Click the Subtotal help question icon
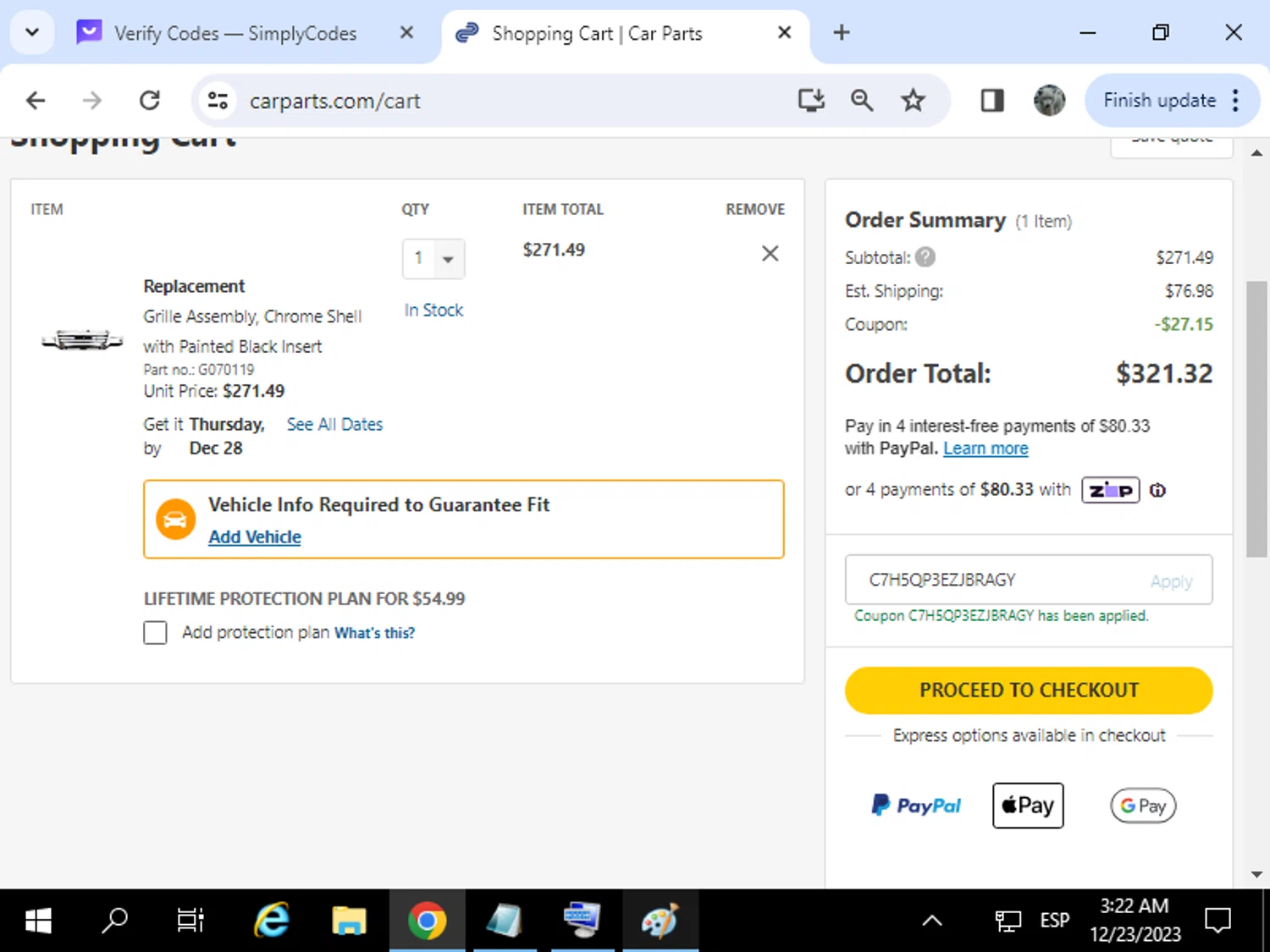 tap(925, 256)
